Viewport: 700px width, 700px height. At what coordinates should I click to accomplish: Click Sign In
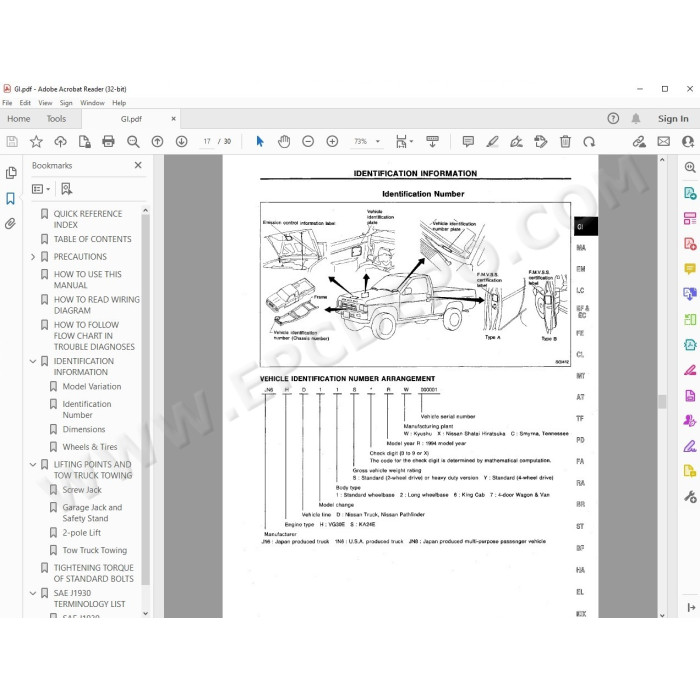673,119
